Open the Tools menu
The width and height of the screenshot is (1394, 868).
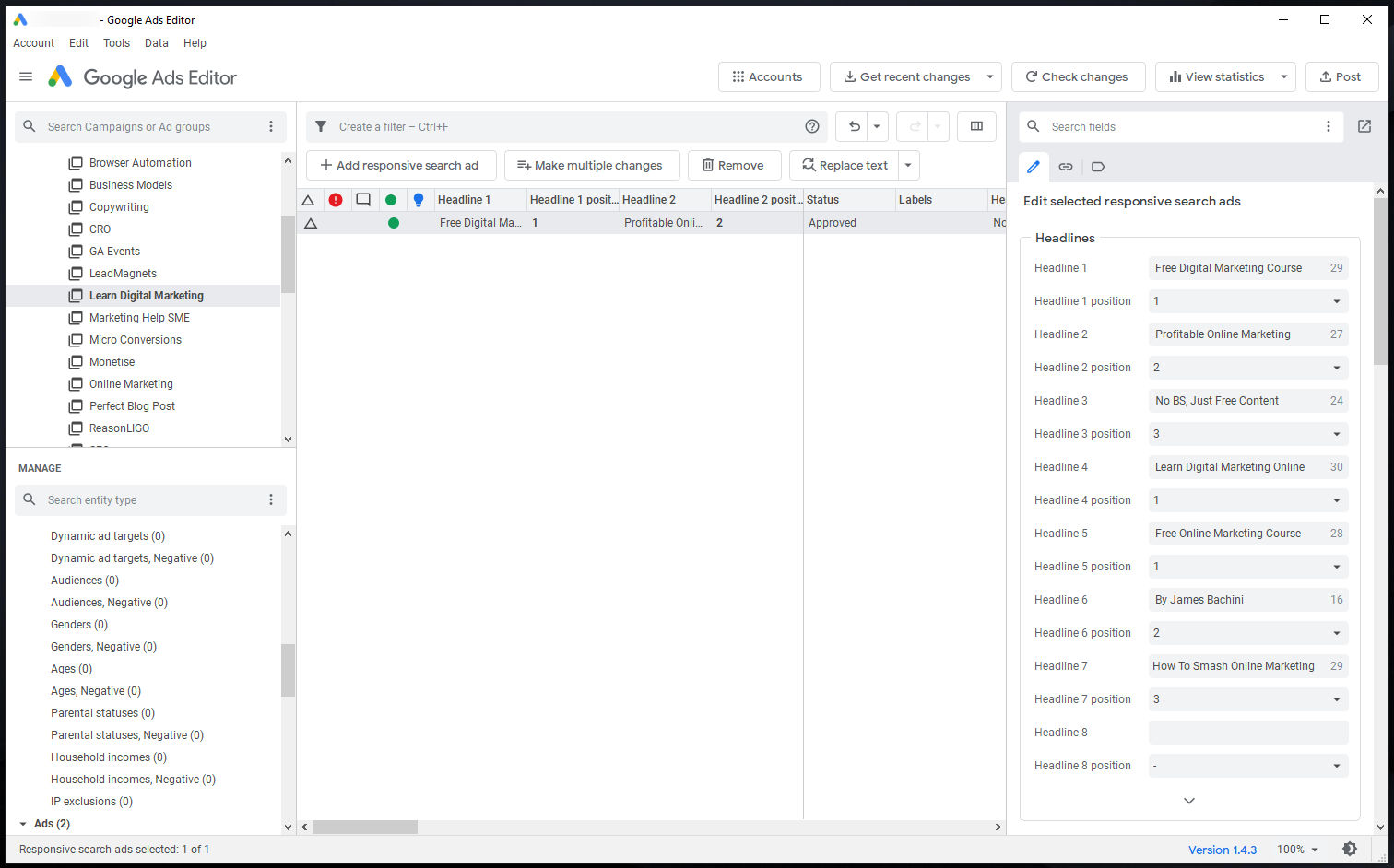pyautogui.click(x=116, y=42)
